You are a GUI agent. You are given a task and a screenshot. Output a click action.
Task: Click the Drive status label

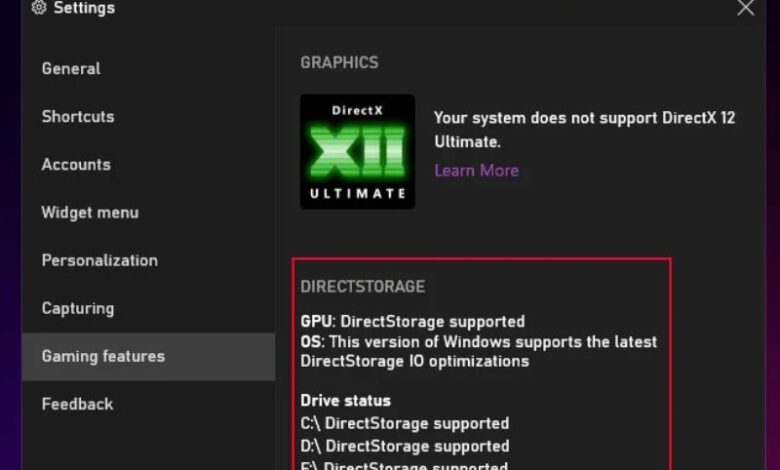346,400
